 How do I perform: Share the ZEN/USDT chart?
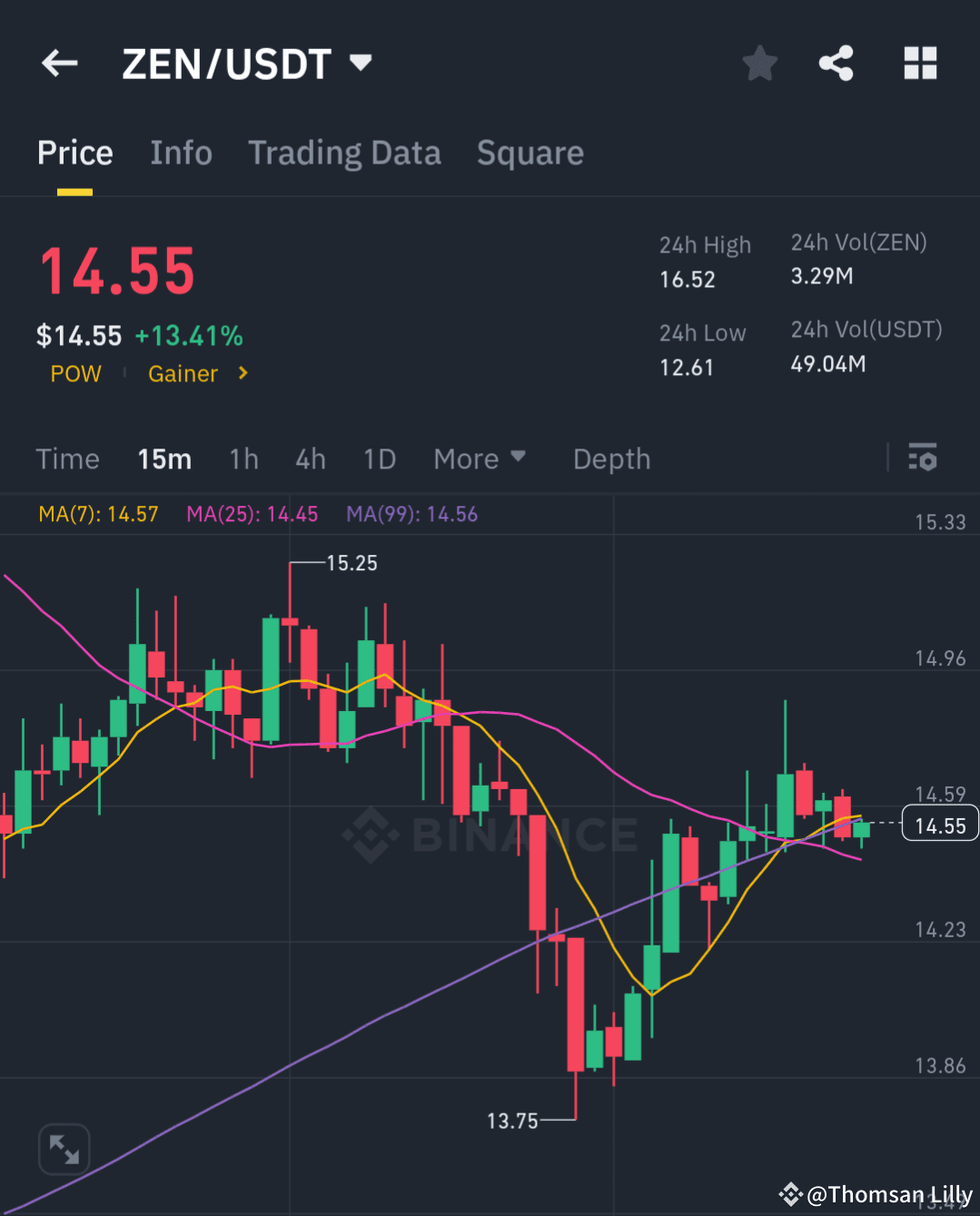click(836, 63)
